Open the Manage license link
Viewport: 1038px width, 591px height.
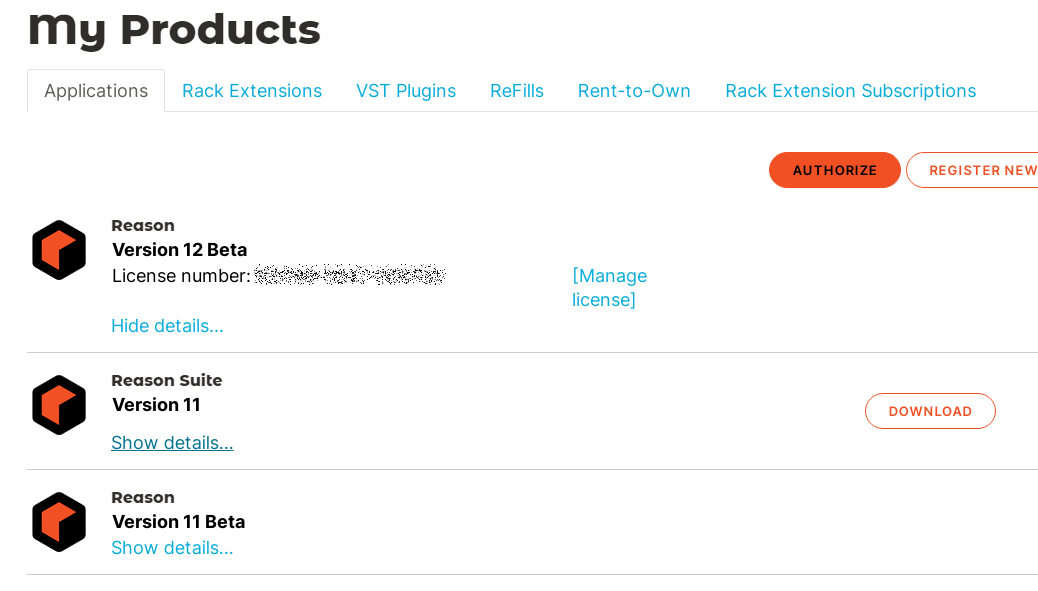pyautogui.click(x=609, y=288)
